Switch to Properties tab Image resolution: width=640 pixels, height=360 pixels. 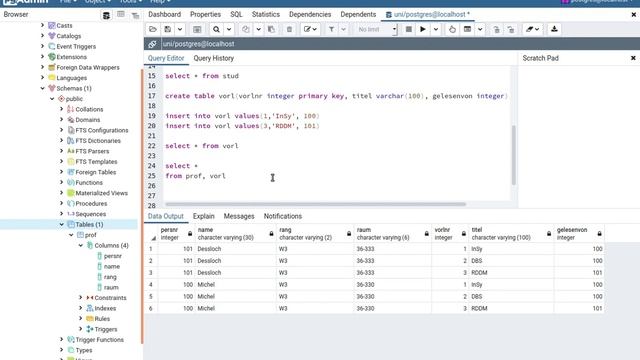[x=205, y=14]
